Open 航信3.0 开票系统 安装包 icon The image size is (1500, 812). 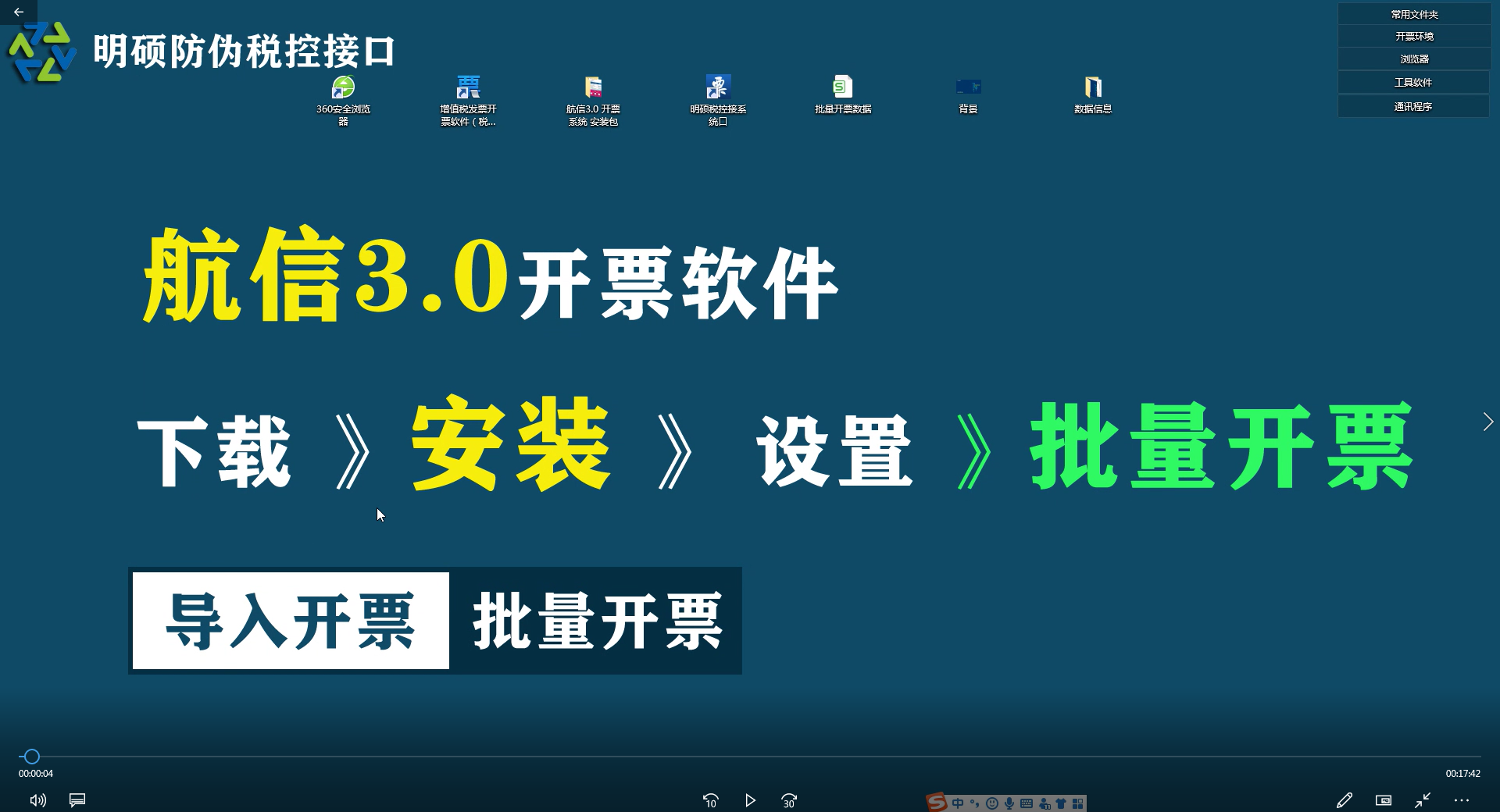[x=593, y=87]
